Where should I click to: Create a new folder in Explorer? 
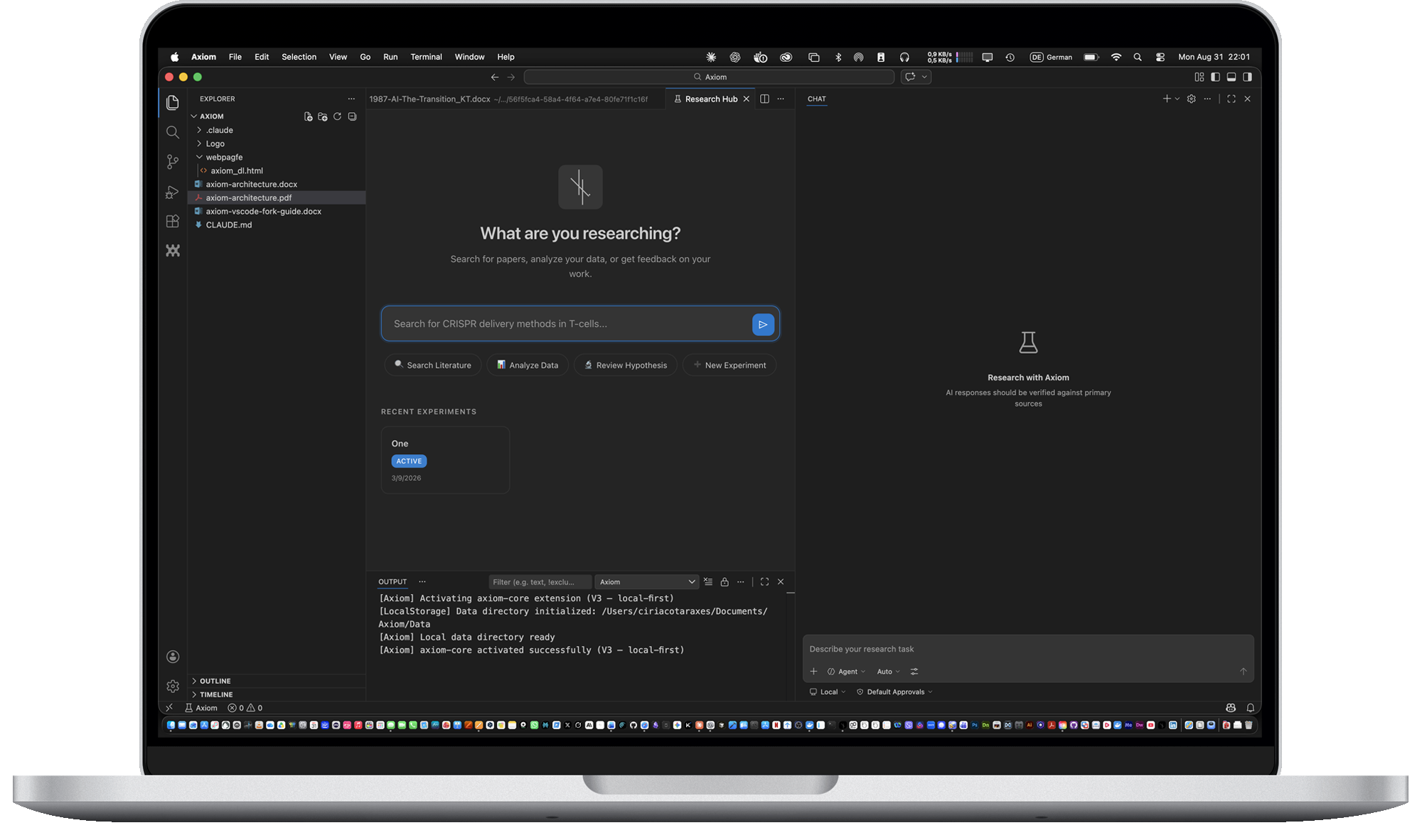[x=323, y=117]
